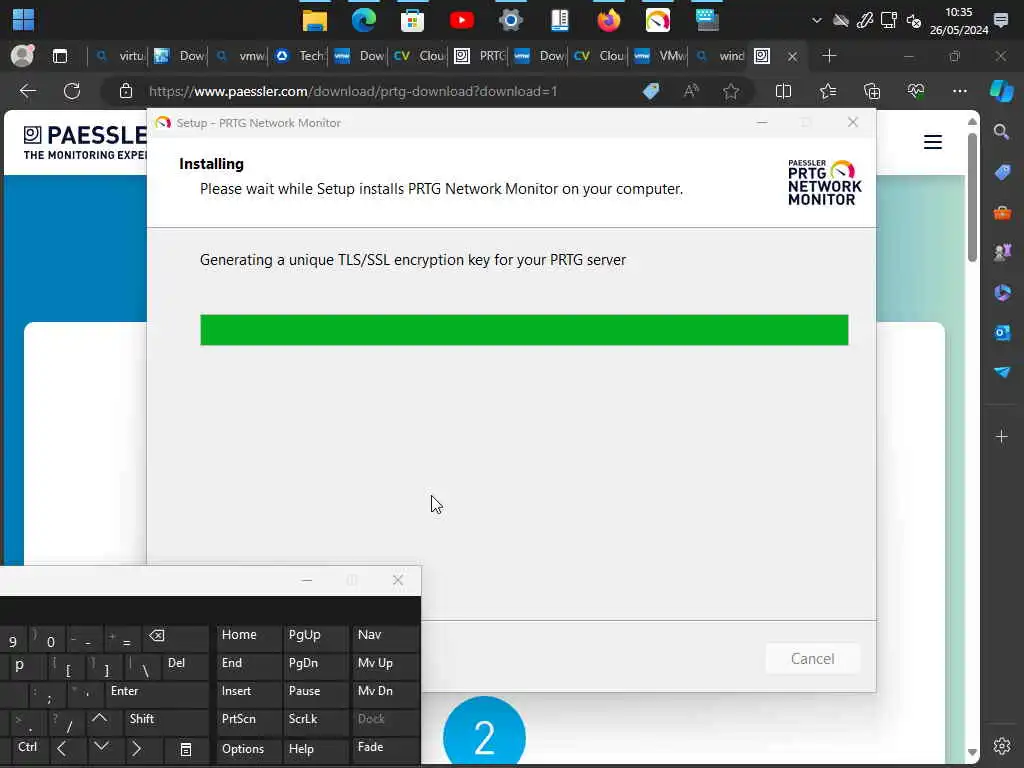The width and height of the screenshot is (1024, 768).
Task: Open Browser essentials heart icon
Action: pyautogui.click(x=916, y=91)
